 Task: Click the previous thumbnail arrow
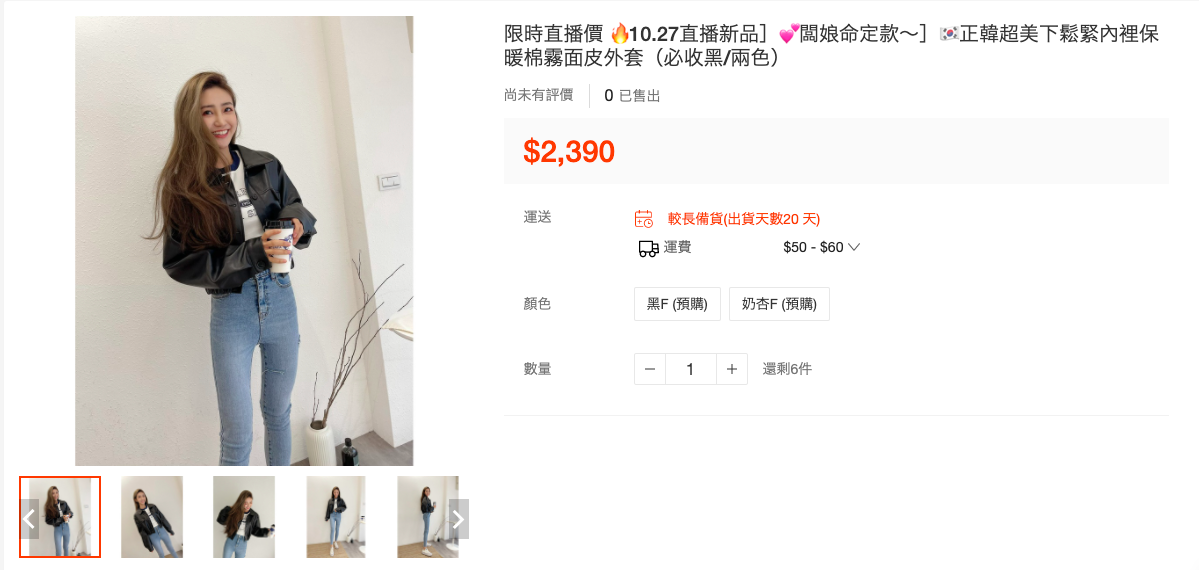pyautogui.click(x=30, y=520)
